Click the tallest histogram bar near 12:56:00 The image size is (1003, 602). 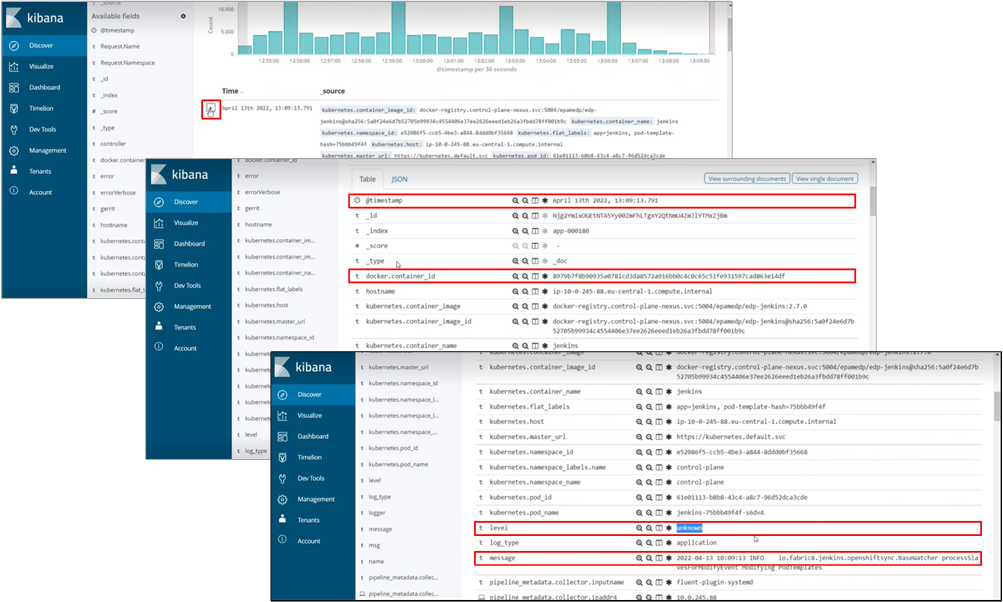pos(291,28)
